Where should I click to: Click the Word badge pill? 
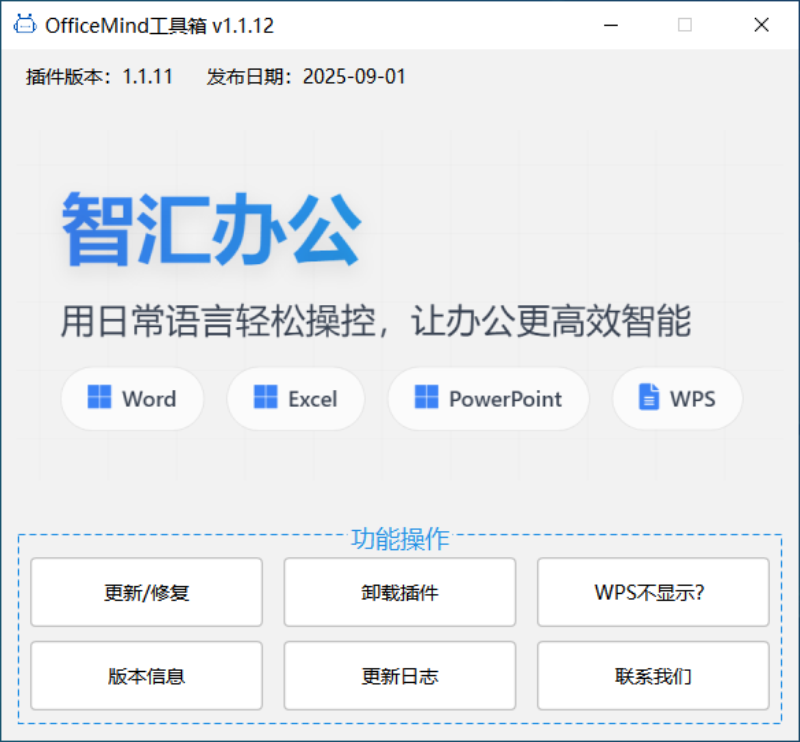[132, 398]
